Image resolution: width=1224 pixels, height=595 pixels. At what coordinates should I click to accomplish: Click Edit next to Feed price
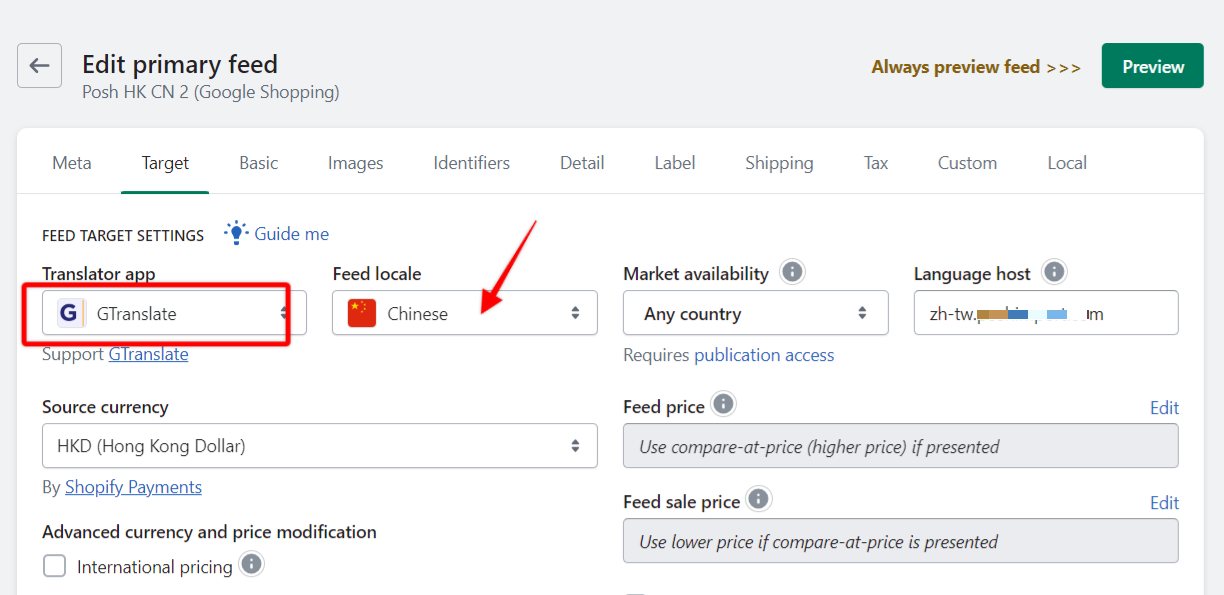click(x=1164, y=408)
